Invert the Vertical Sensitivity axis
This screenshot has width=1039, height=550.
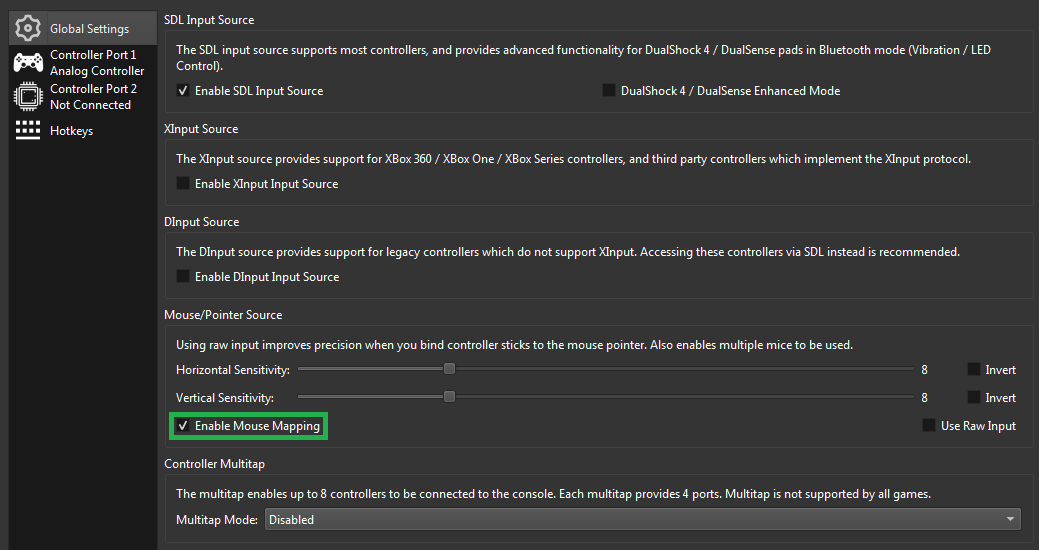(x=973, y=398)
